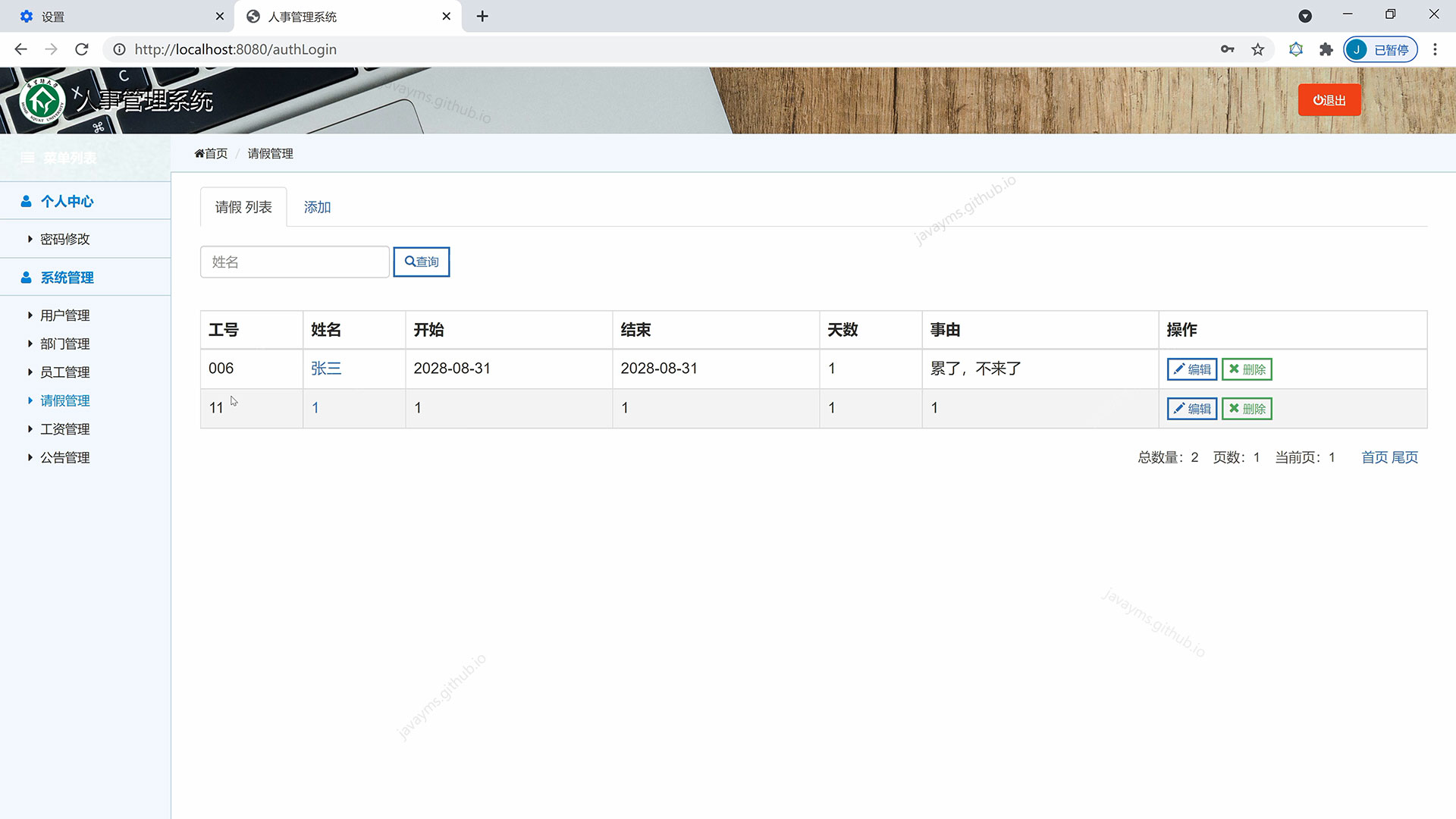This screenshot has height=819, width=1456.
Task: Click the home icon beside 首页 breadcrumb
Action: (x=199, y=152)
